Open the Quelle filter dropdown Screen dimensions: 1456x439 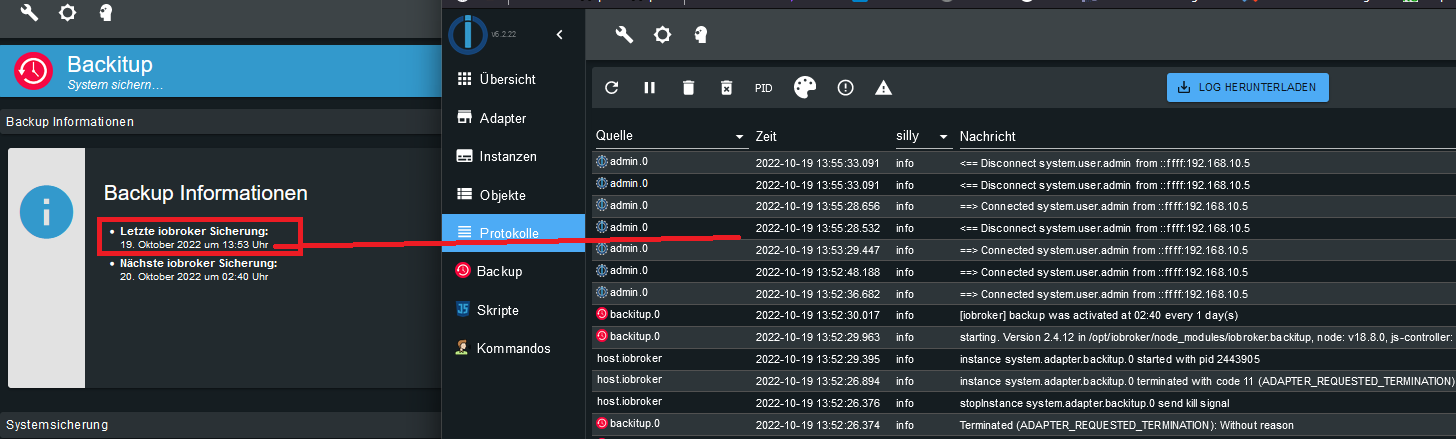click(671, 136)
